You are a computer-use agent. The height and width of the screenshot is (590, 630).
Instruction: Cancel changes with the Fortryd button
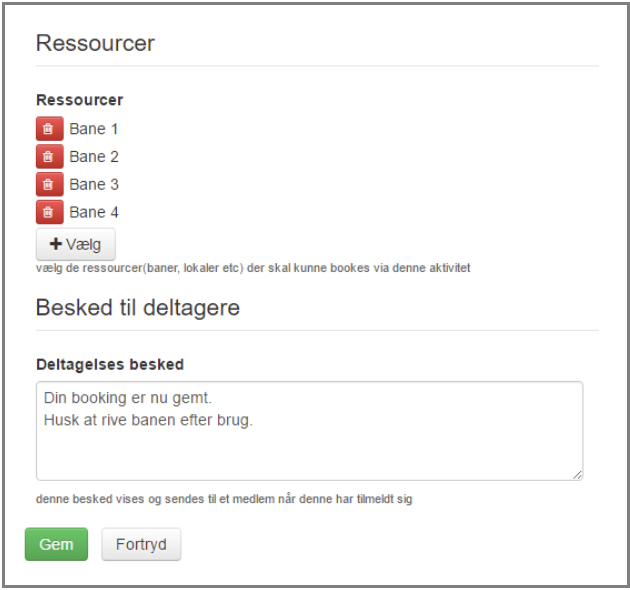[x=141, y=544]
